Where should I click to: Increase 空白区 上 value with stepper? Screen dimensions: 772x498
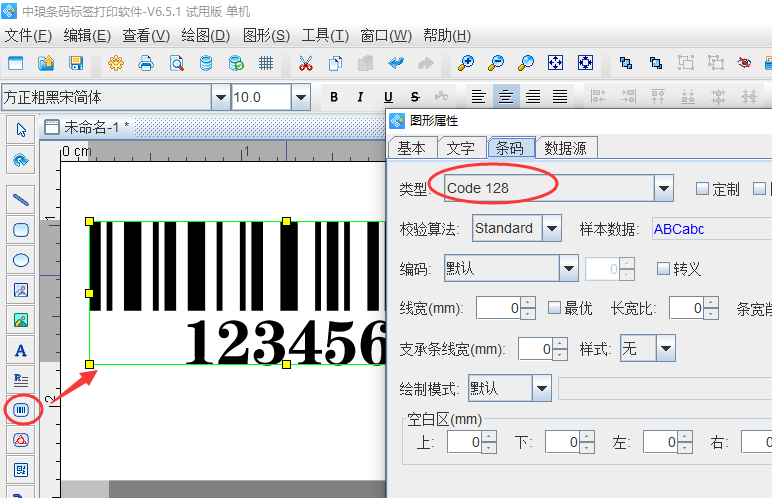(489, 436)
